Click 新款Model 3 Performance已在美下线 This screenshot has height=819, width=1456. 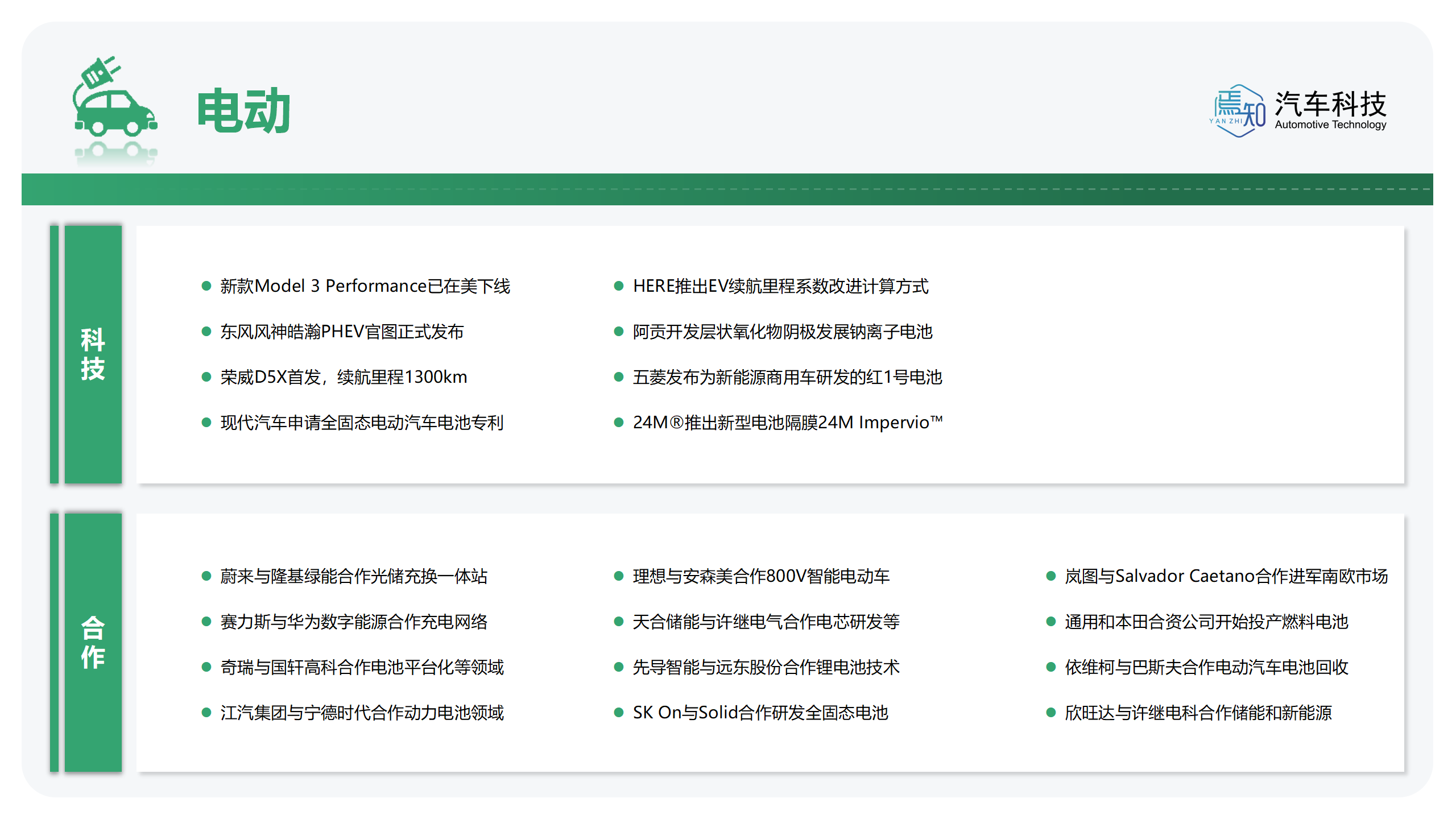pyautogui.click(x=365, y=286)
